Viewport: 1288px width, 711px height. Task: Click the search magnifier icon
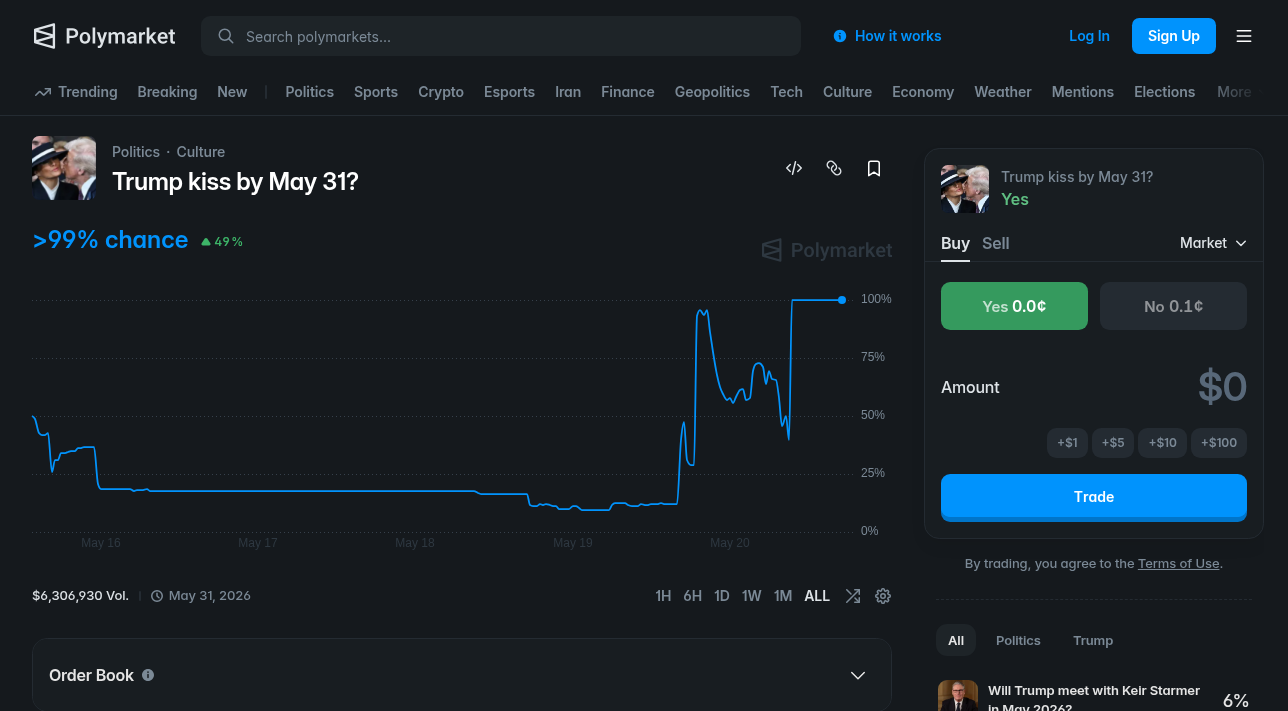(x=226, y=36)
